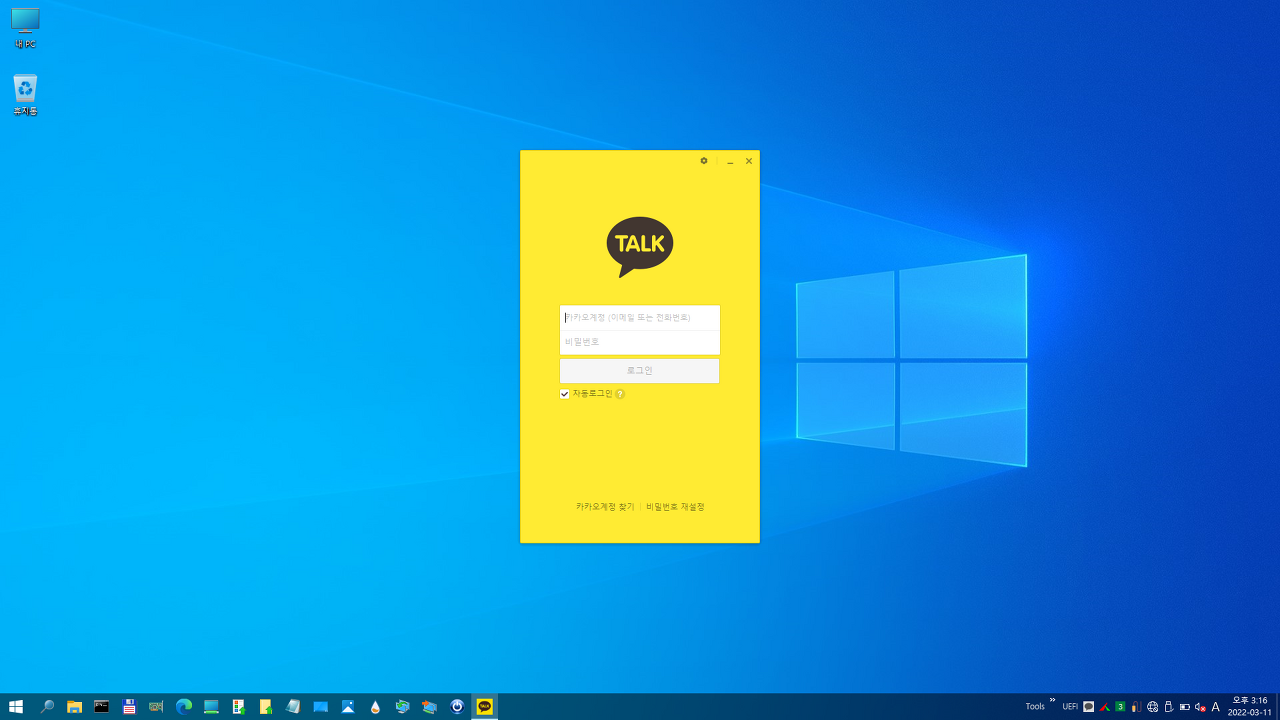Open the water drop taskbar icon
This screenshot has height=720, width=1280.
pos(375,706)
